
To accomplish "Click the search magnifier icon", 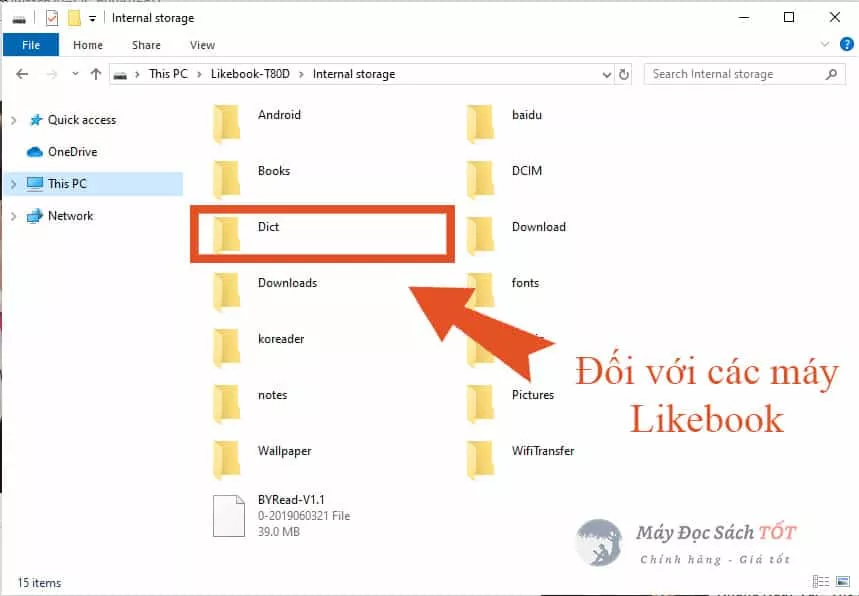I will (831, 74).
